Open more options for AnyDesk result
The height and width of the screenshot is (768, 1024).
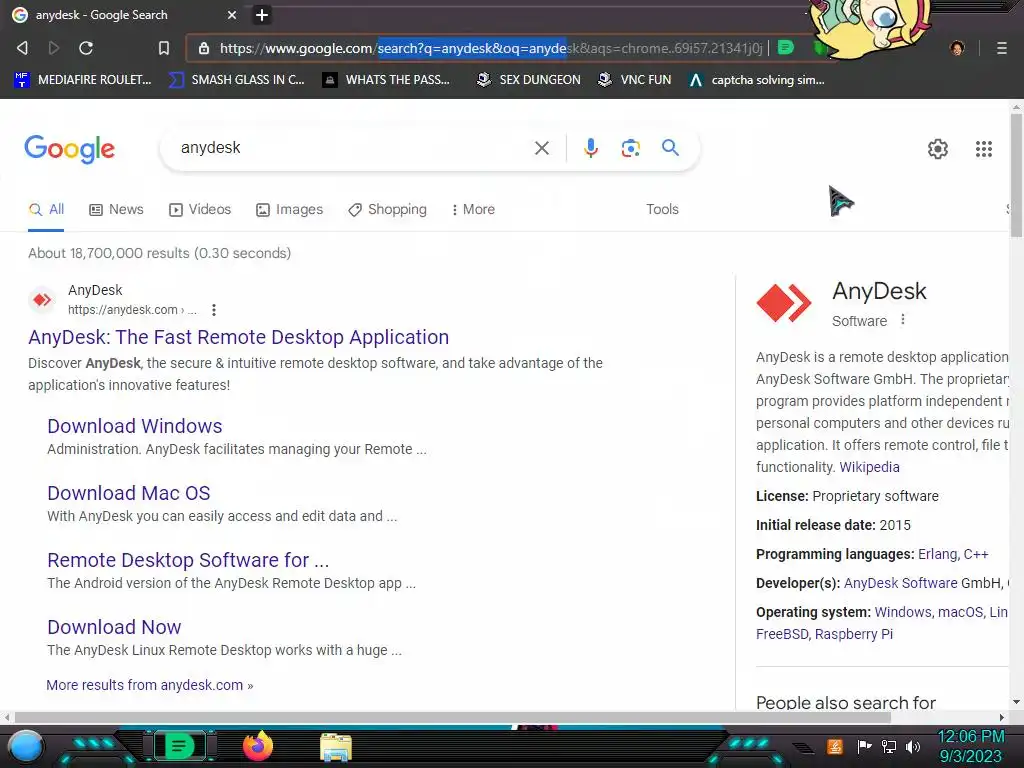[x=214, y=310]
